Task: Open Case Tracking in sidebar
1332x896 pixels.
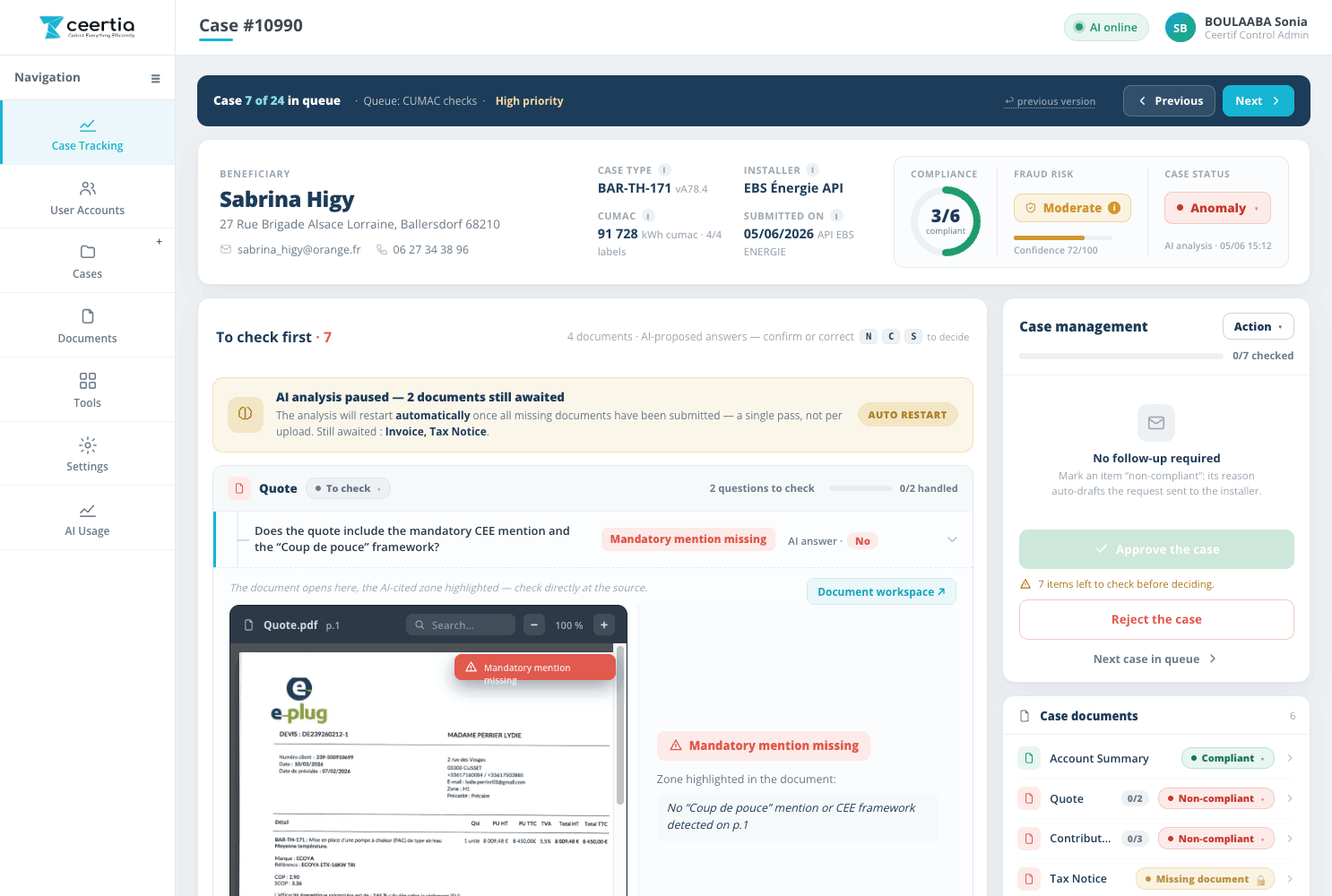Action: point(87,134)
